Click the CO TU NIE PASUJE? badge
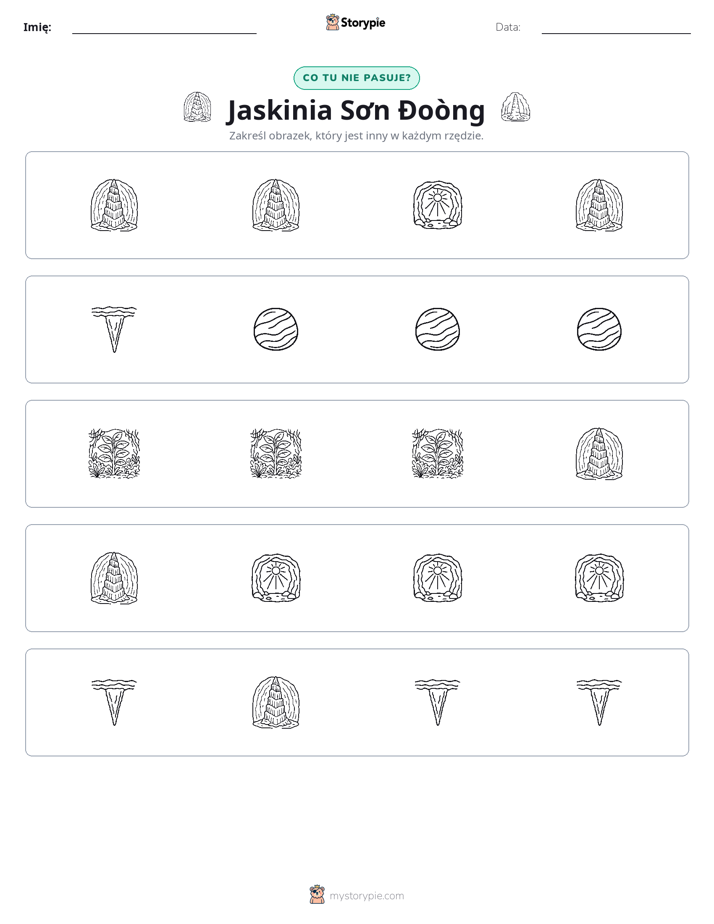 (x=356, y=78)
